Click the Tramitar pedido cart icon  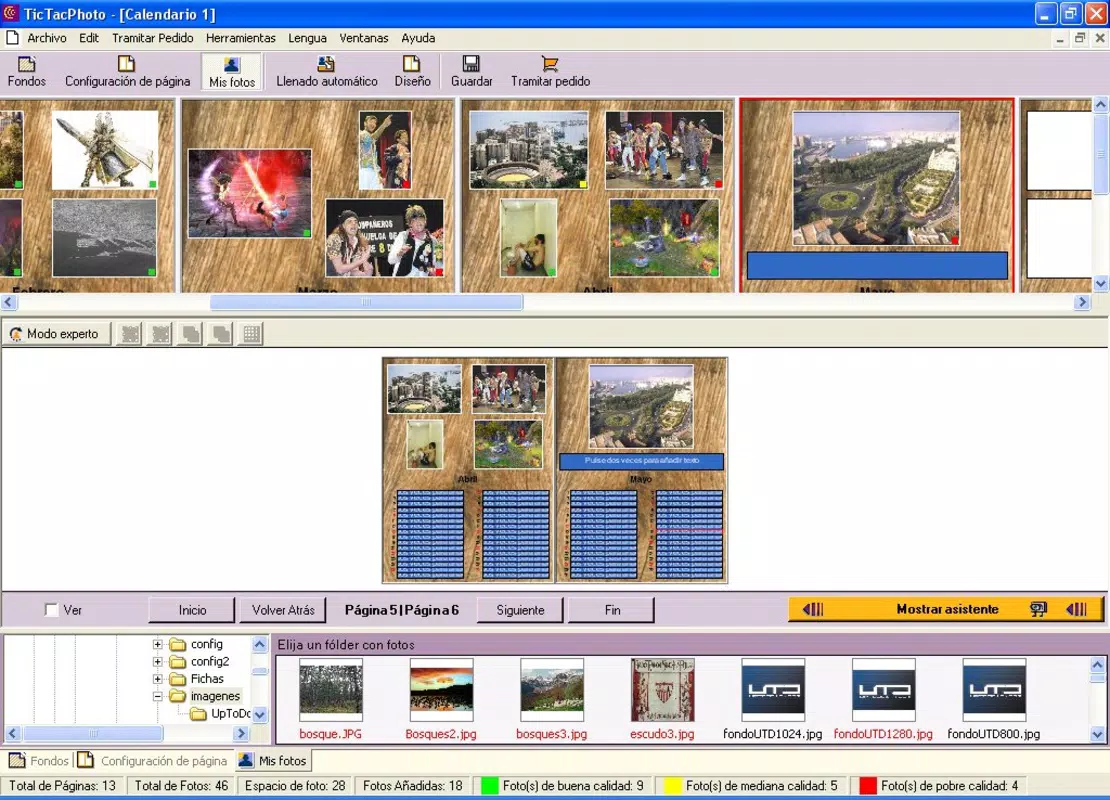click(x=549, y=64)
